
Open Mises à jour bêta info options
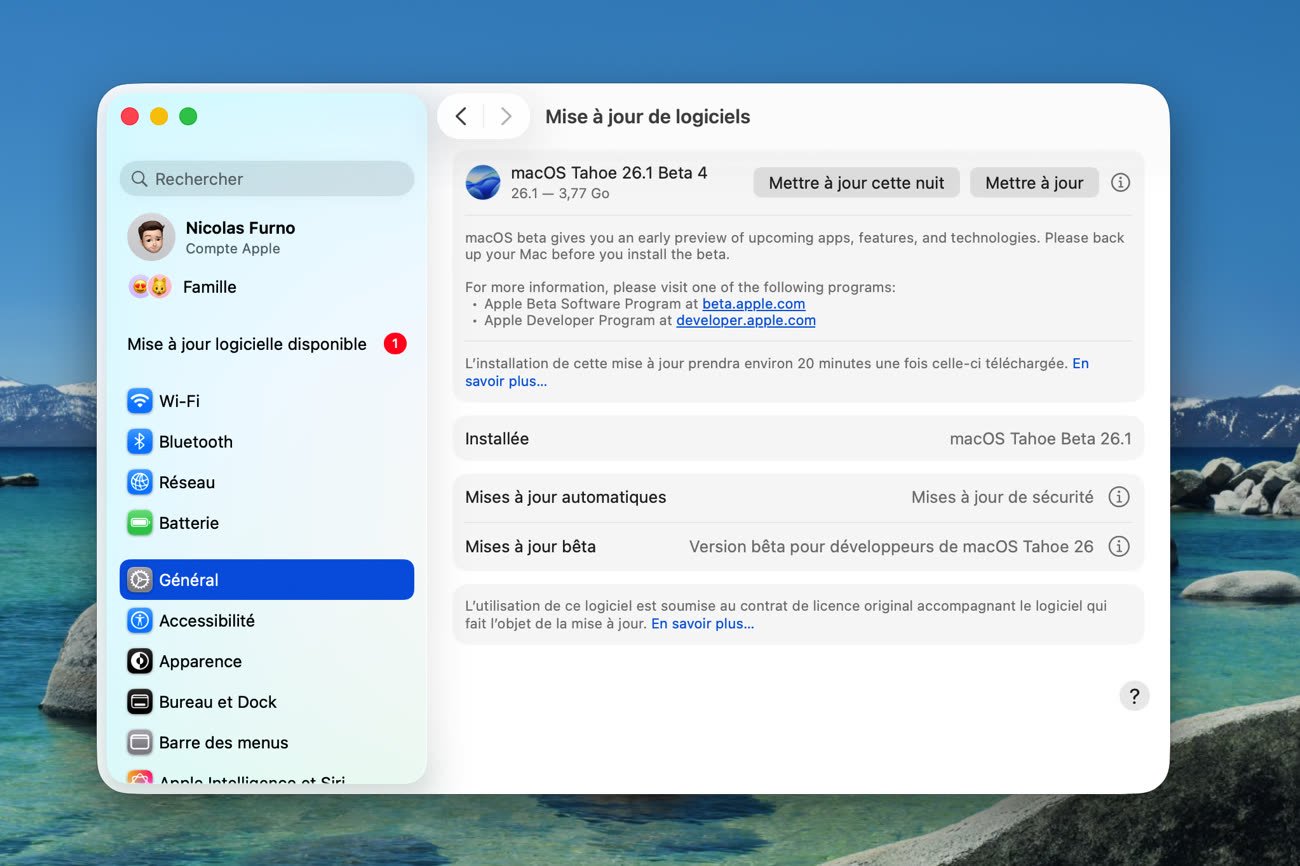point(1119,547)
